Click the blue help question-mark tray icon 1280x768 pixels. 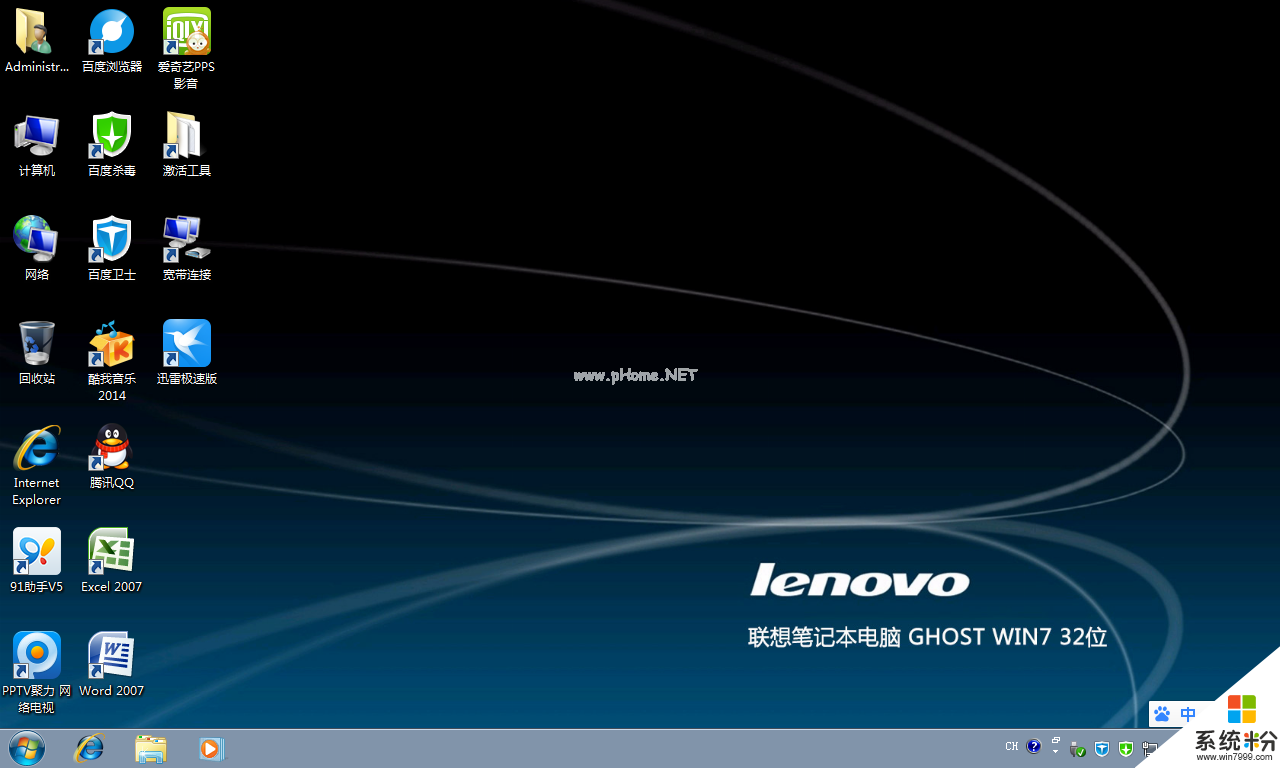pyautogui.click(x=1033, y=746)
